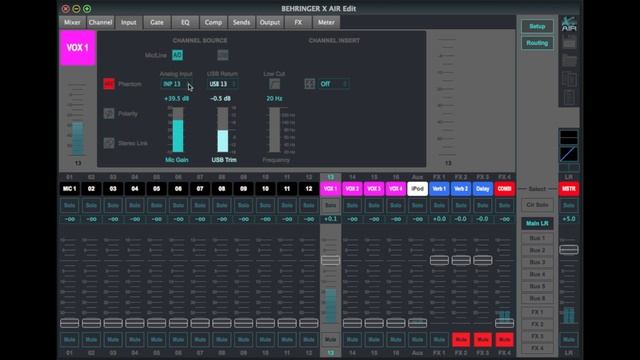Click the channel insert icon beside Off
Image resolution: width=640 pixels, height=360 pixels.
pyautogui.click(x=309, y=84)
